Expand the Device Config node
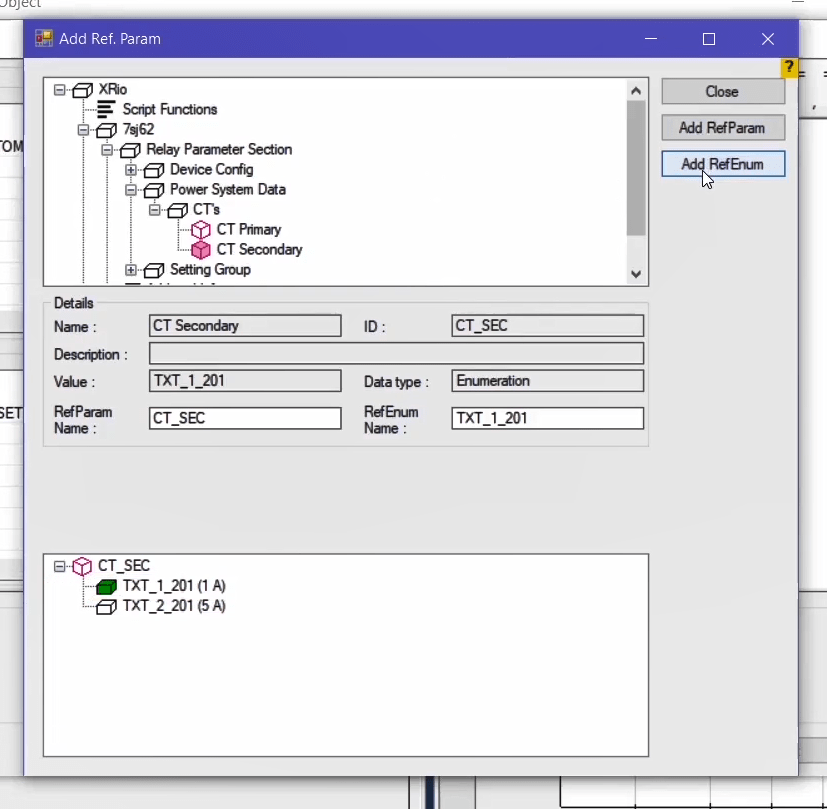 click(x=131, y=170)
